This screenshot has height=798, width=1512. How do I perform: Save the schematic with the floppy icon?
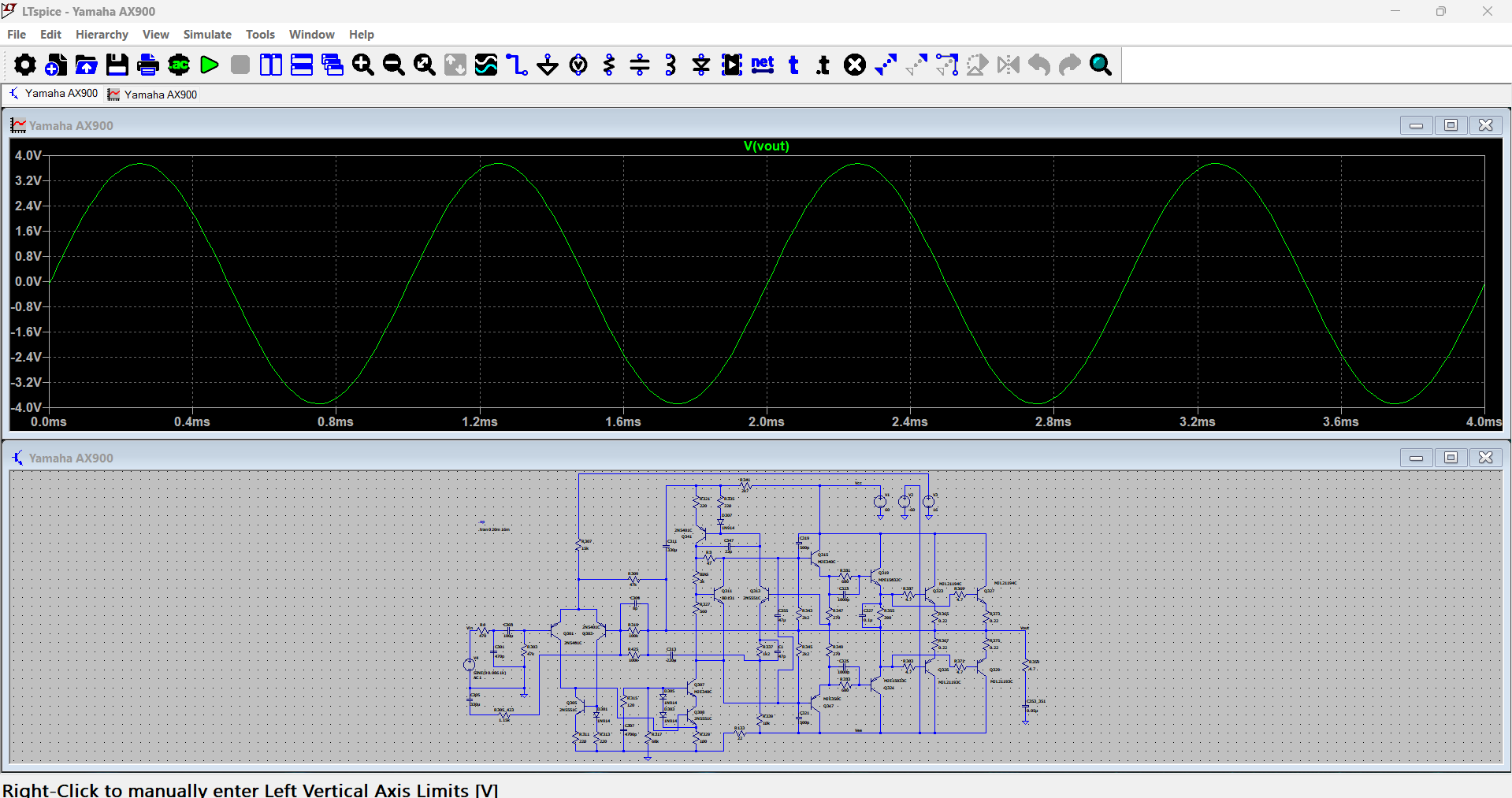[x=117, y=65]
